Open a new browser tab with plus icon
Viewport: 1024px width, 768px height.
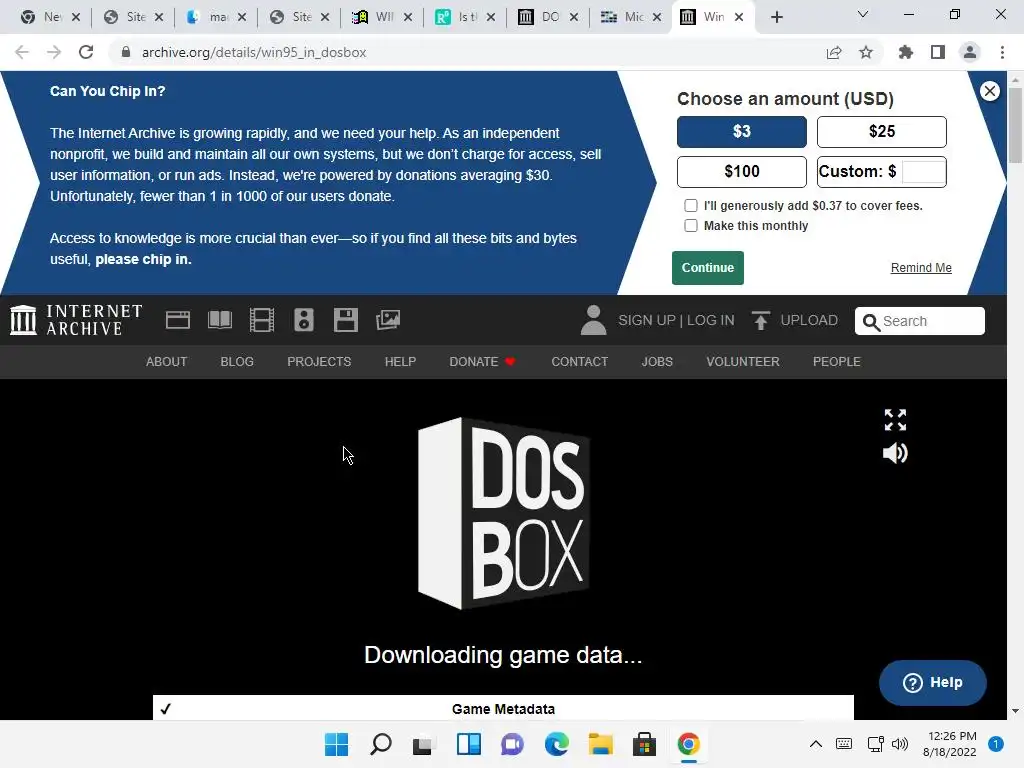pos(776,17)
